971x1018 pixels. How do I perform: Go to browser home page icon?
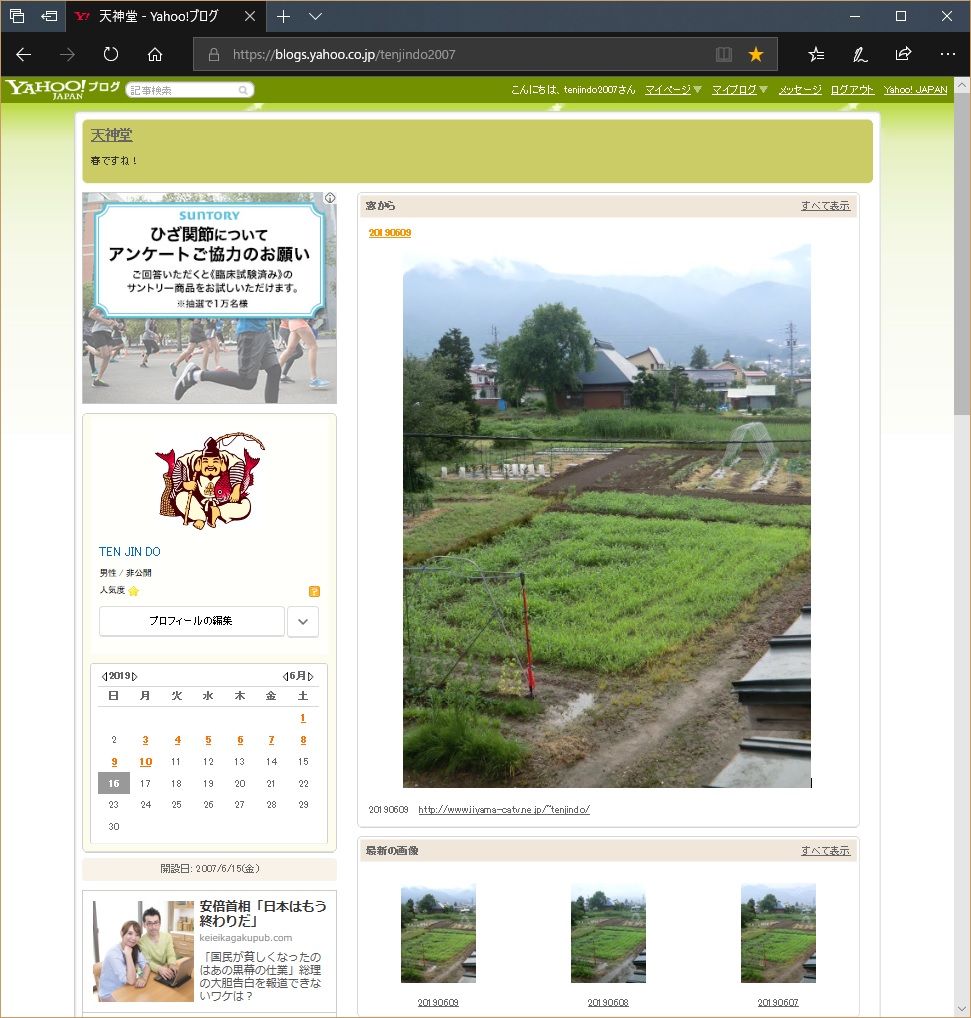click(x=155, y=54)
